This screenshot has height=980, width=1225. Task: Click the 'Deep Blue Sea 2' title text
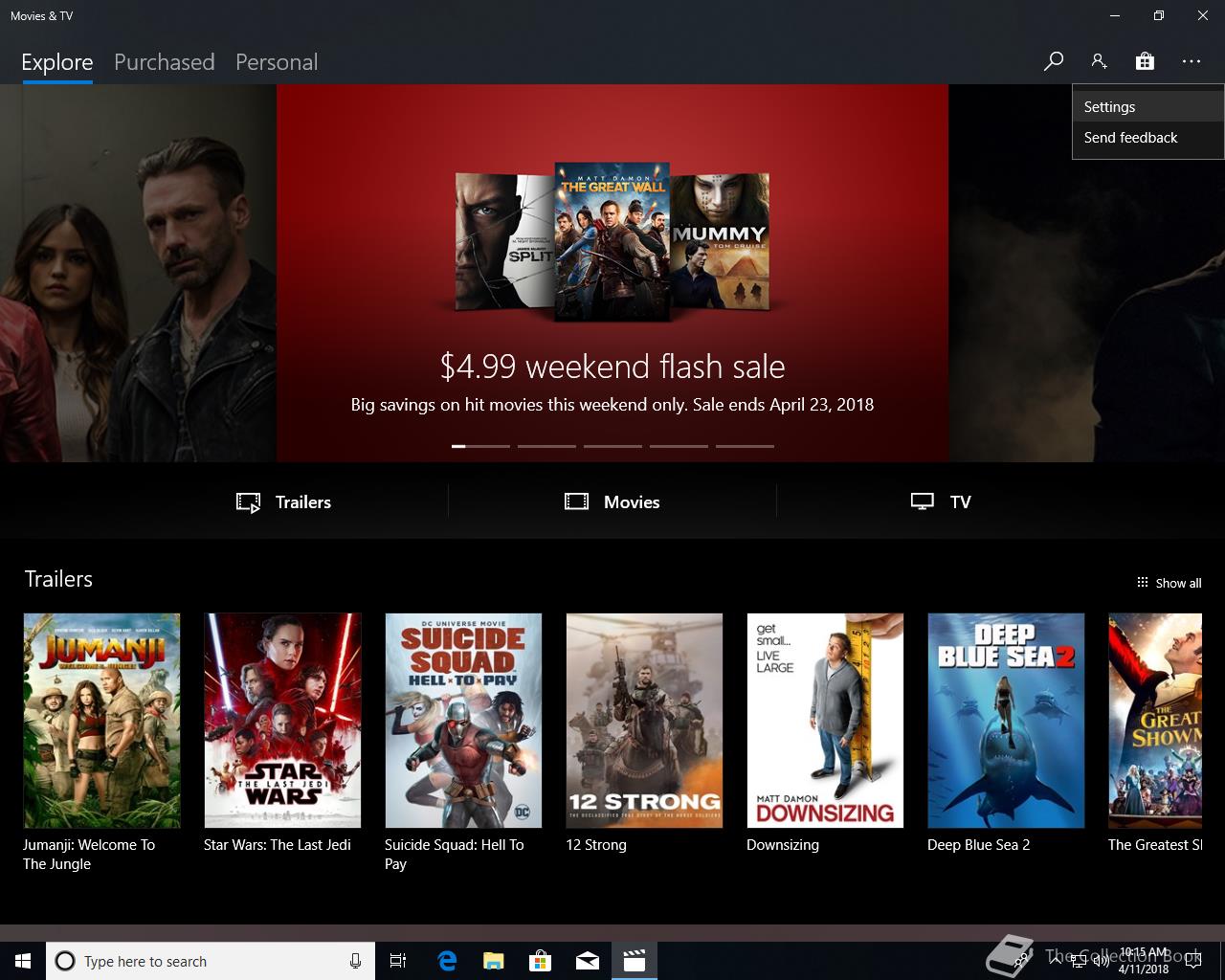[979, 844]
